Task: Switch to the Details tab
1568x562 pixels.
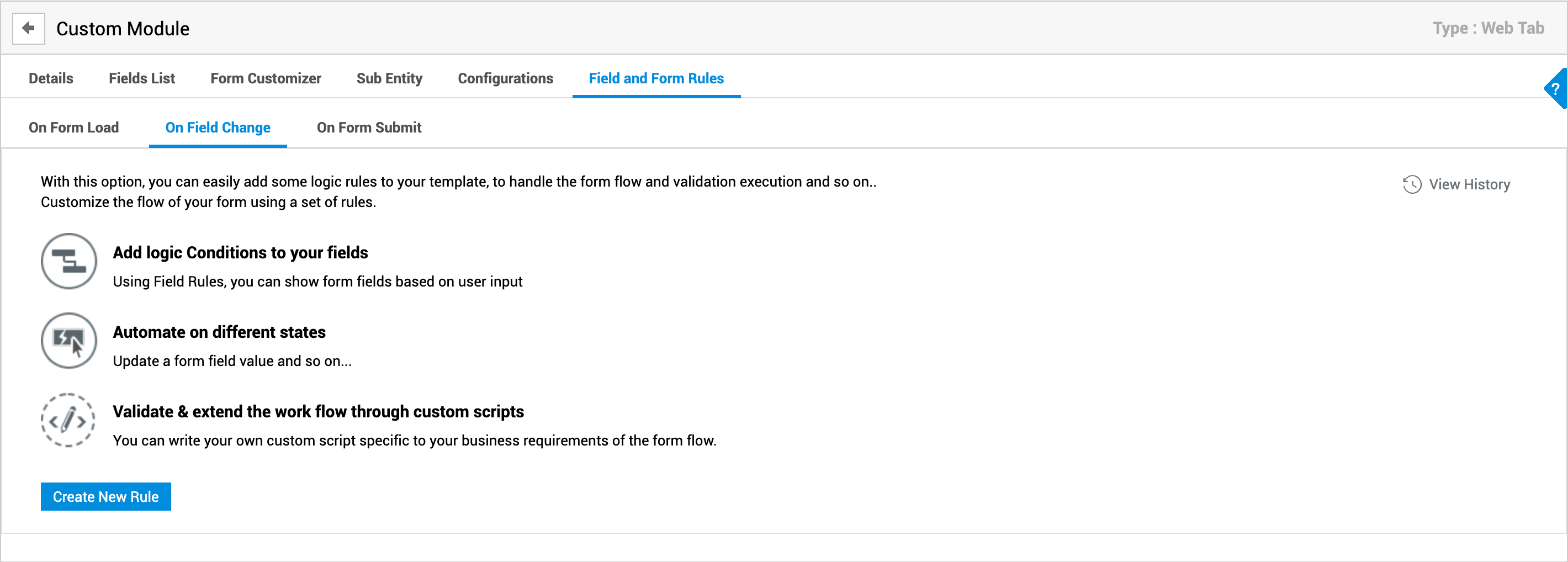Action: click(x=51, y=78)
